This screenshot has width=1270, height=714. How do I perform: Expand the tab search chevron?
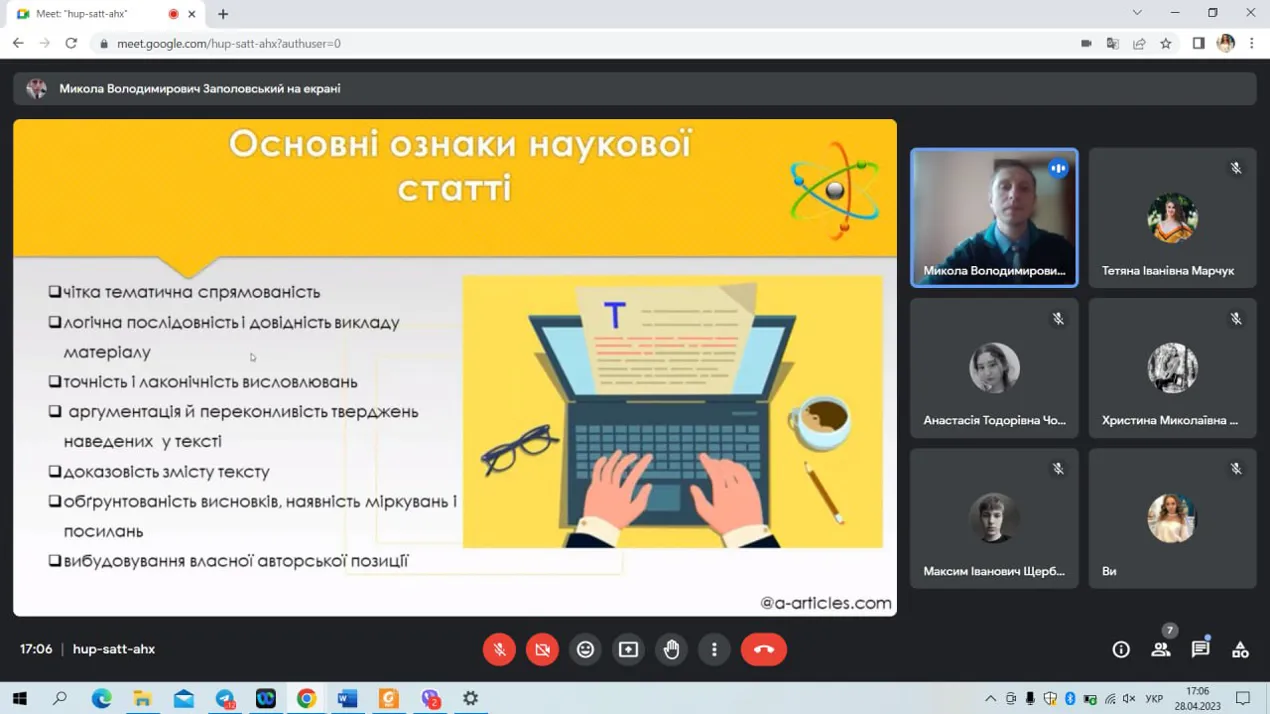point(1137,13)
